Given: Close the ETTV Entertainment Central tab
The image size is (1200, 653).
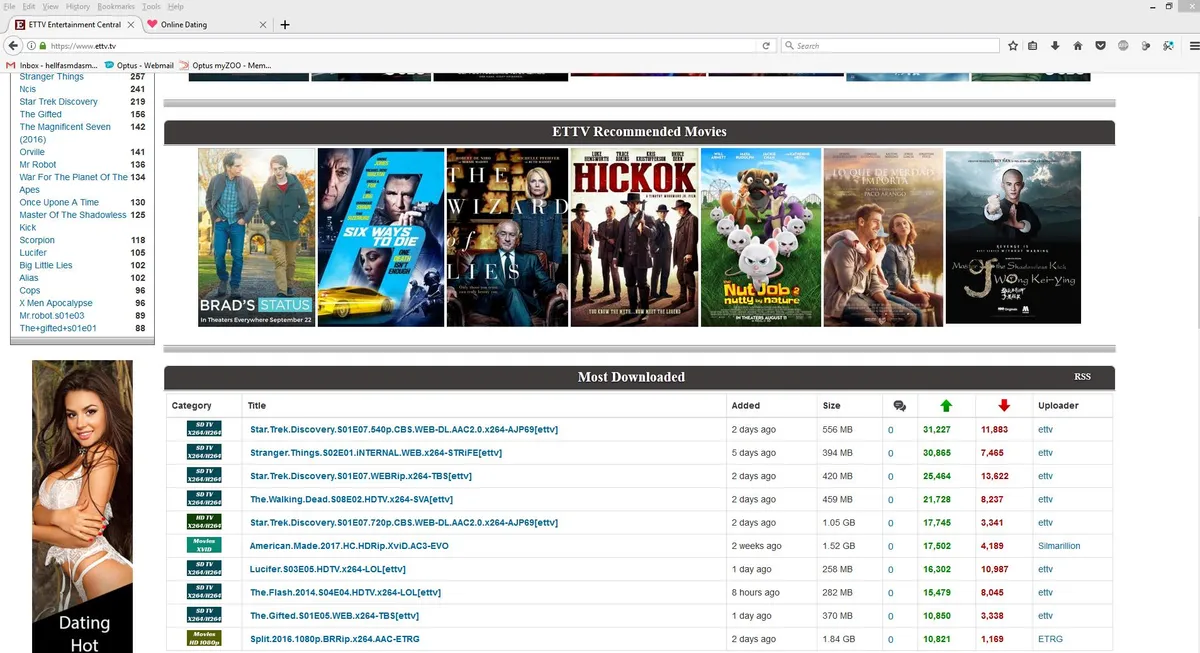Looking at the screenshot, I should (x=129, y=24).
